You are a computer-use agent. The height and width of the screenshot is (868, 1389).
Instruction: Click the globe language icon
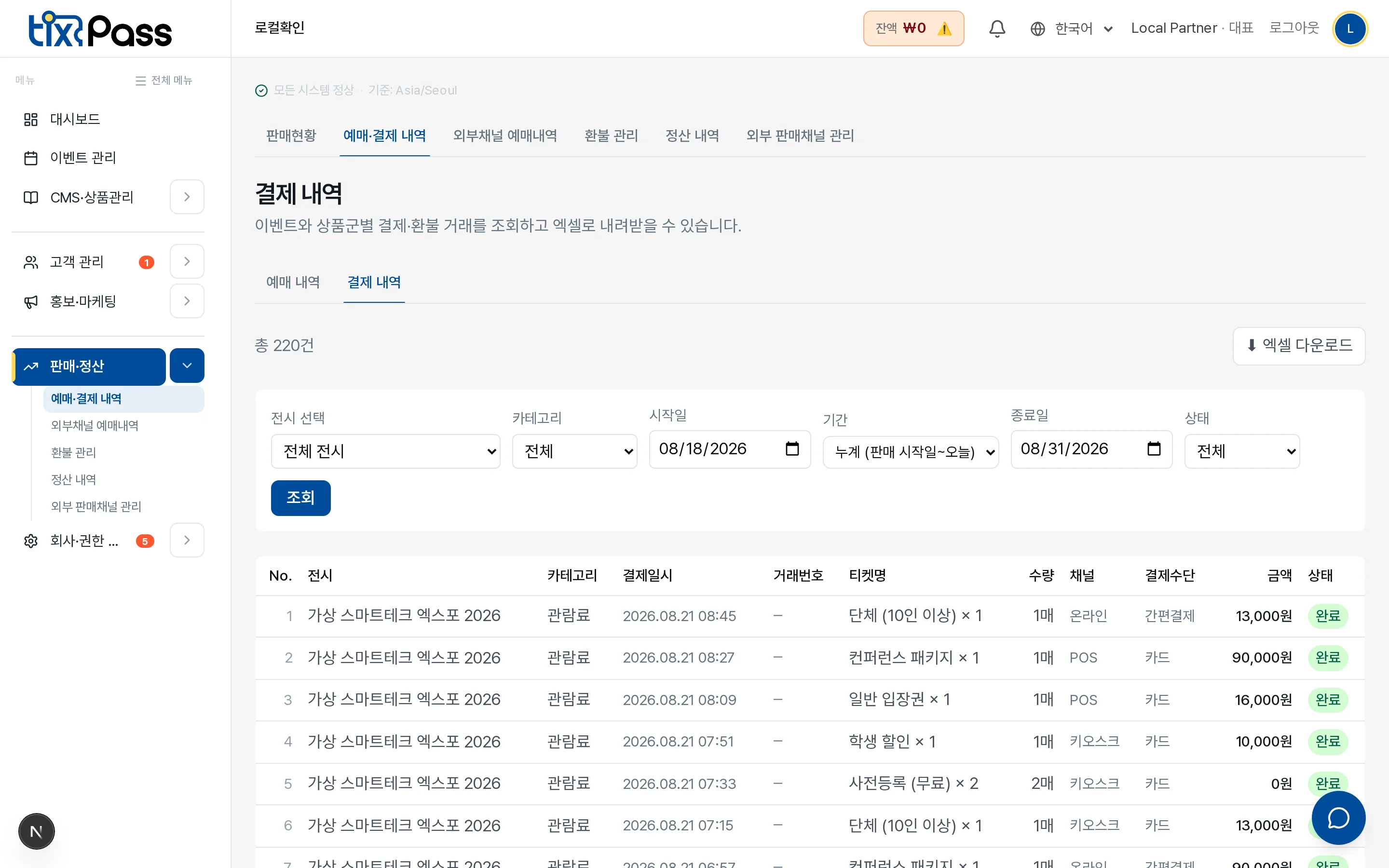point(1037,29)
